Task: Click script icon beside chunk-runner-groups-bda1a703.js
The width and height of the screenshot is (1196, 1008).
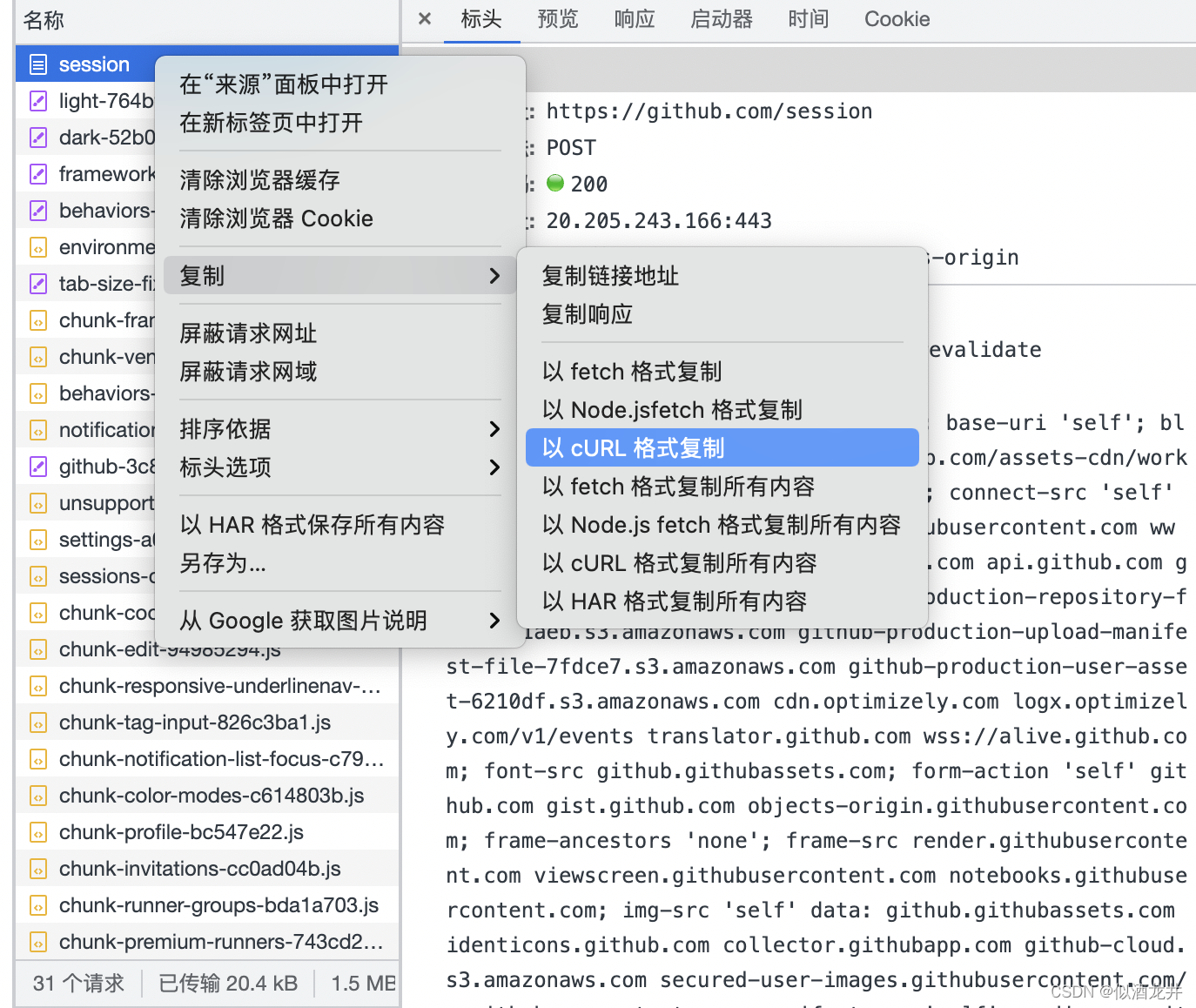Action: pyautogui.click(x=38, y=905)
